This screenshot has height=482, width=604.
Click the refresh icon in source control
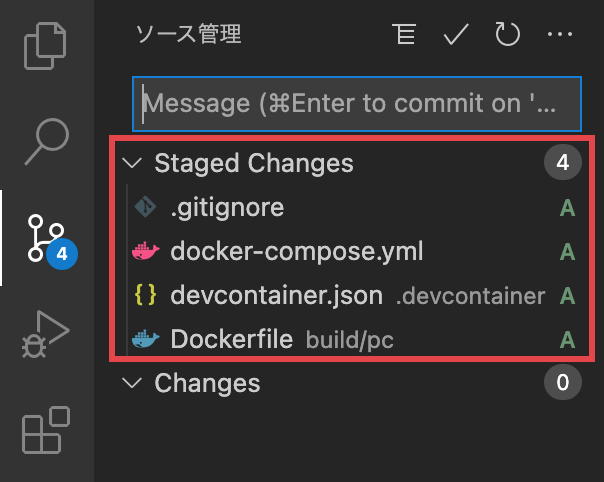tap(508, 36)
